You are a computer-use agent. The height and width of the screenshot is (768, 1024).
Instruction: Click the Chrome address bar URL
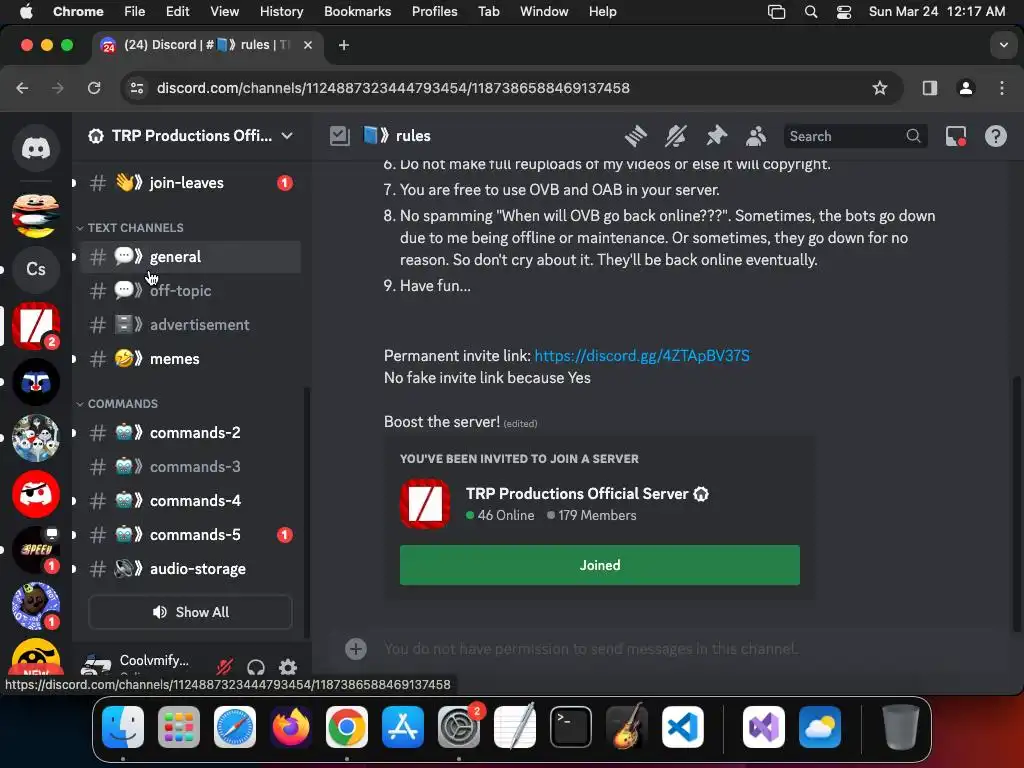pos(393,88)
